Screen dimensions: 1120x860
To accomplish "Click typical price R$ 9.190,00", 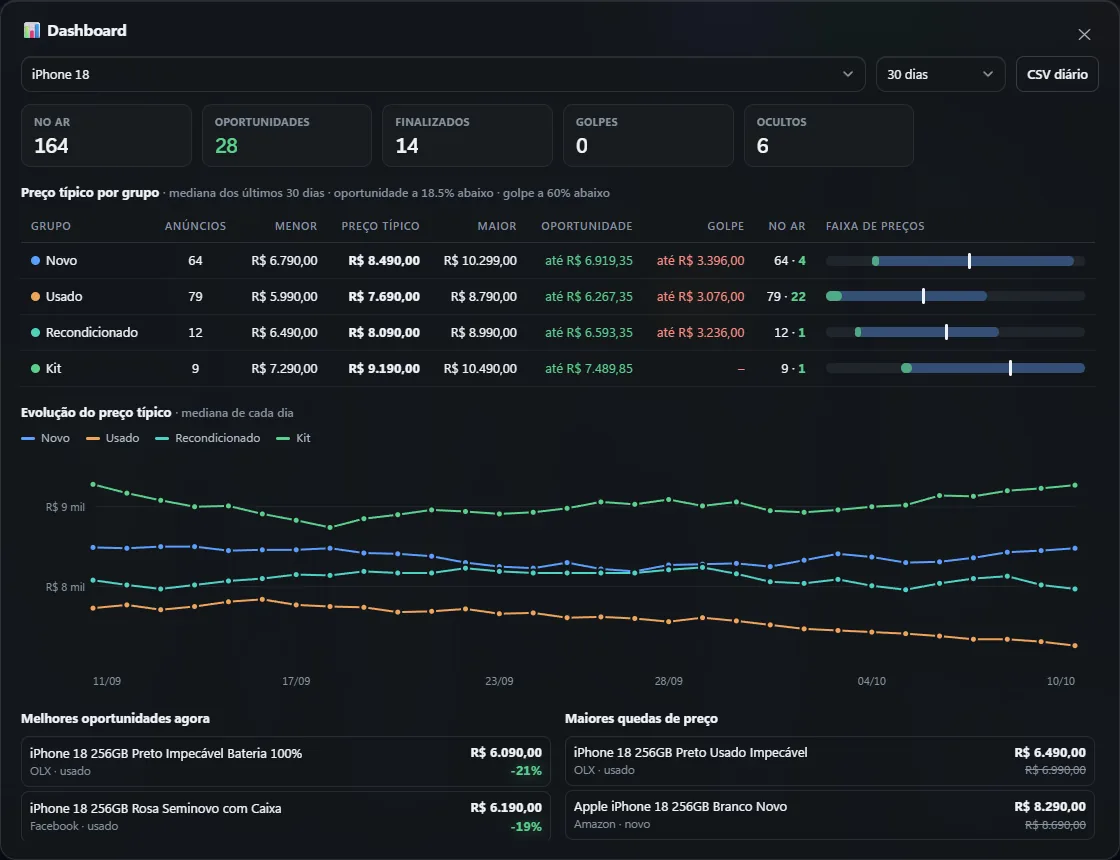I will 384,369.
